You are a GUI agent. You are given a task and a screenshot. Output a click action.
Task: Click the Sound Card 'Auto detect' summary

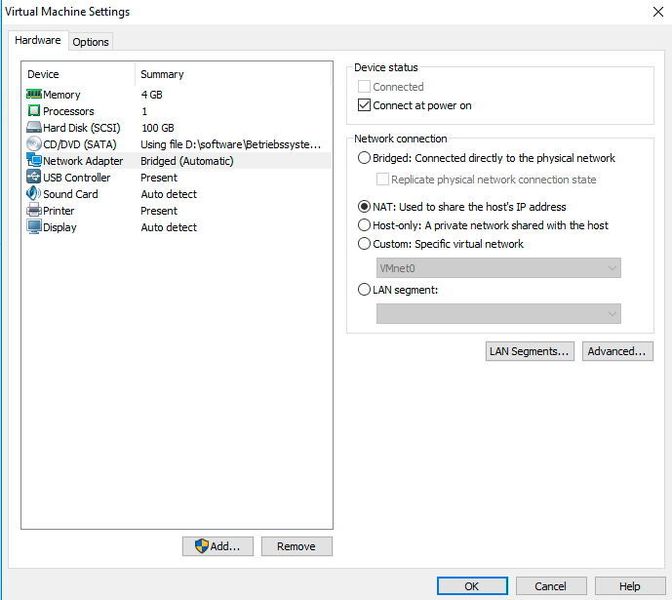pos(169,194)
